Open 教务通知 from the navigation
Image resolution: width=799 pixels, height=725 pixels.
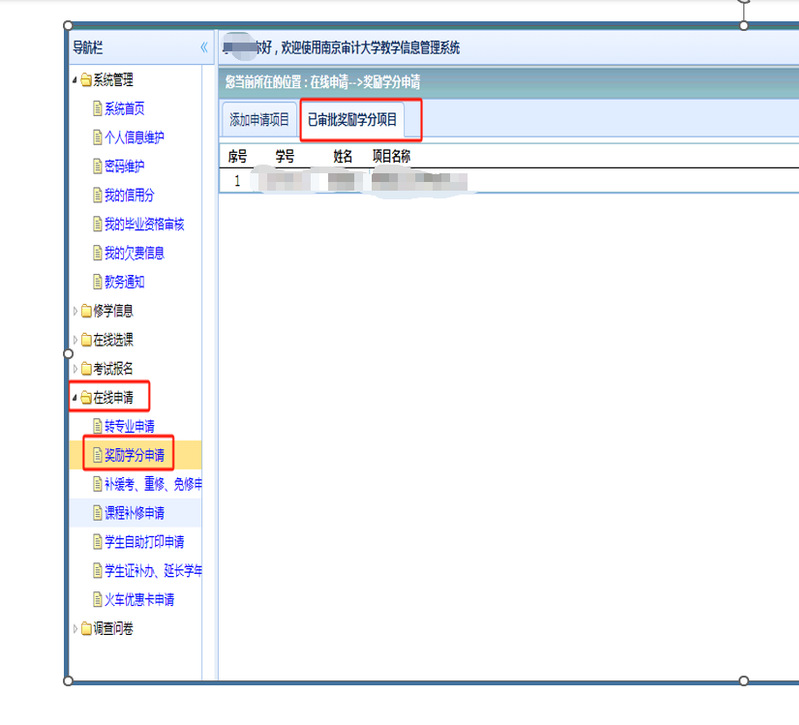click(124, 282)
